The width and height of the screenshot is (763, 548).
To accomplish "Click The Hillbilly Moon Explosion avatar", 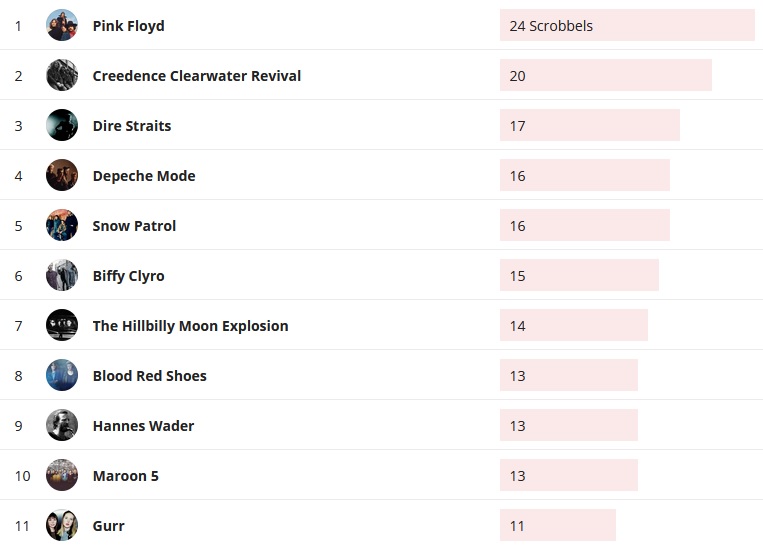I will coord(62,325).
